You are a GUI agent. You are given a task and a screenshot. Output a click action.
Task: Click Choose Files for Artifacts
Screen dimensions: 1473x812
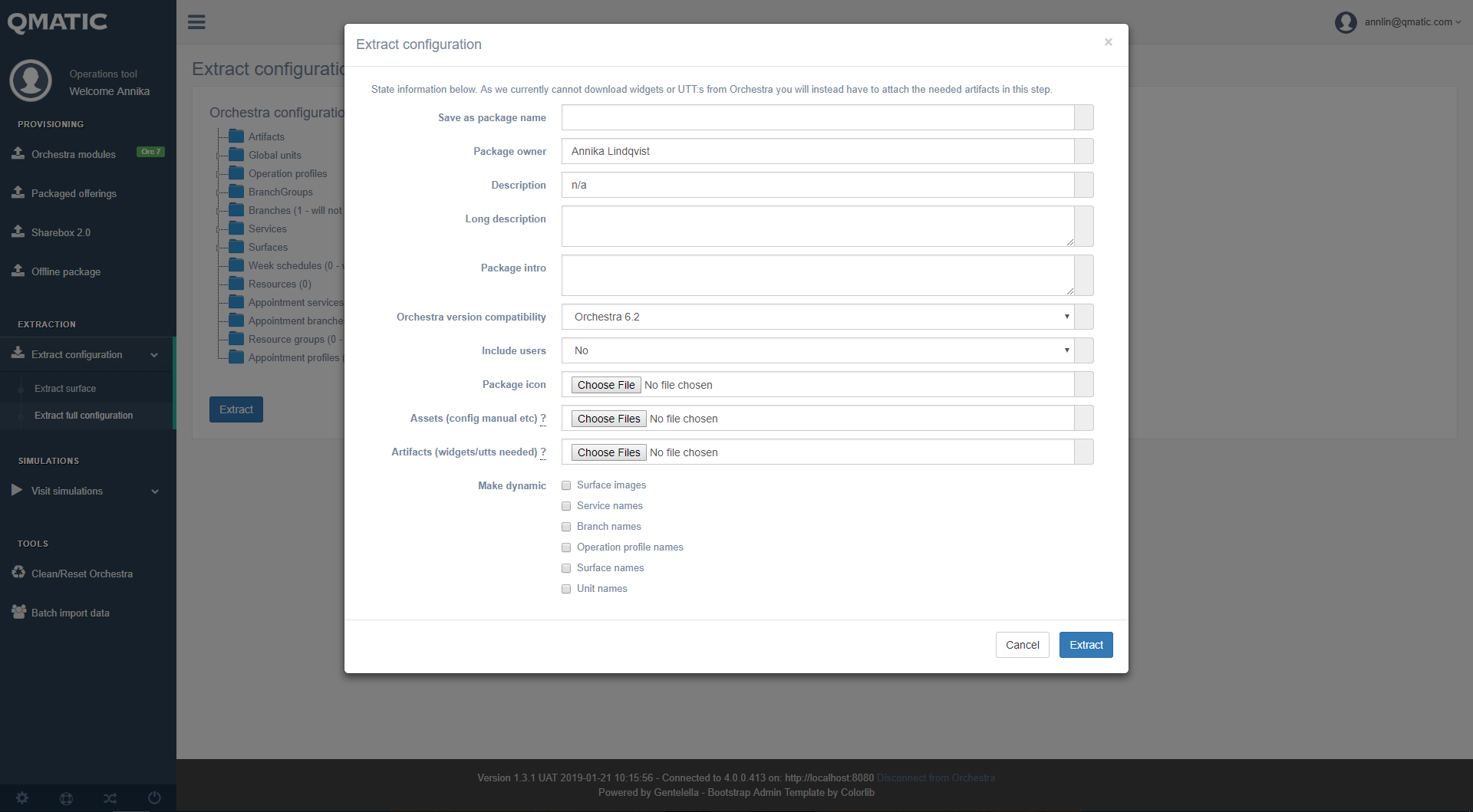coord(608,452)
